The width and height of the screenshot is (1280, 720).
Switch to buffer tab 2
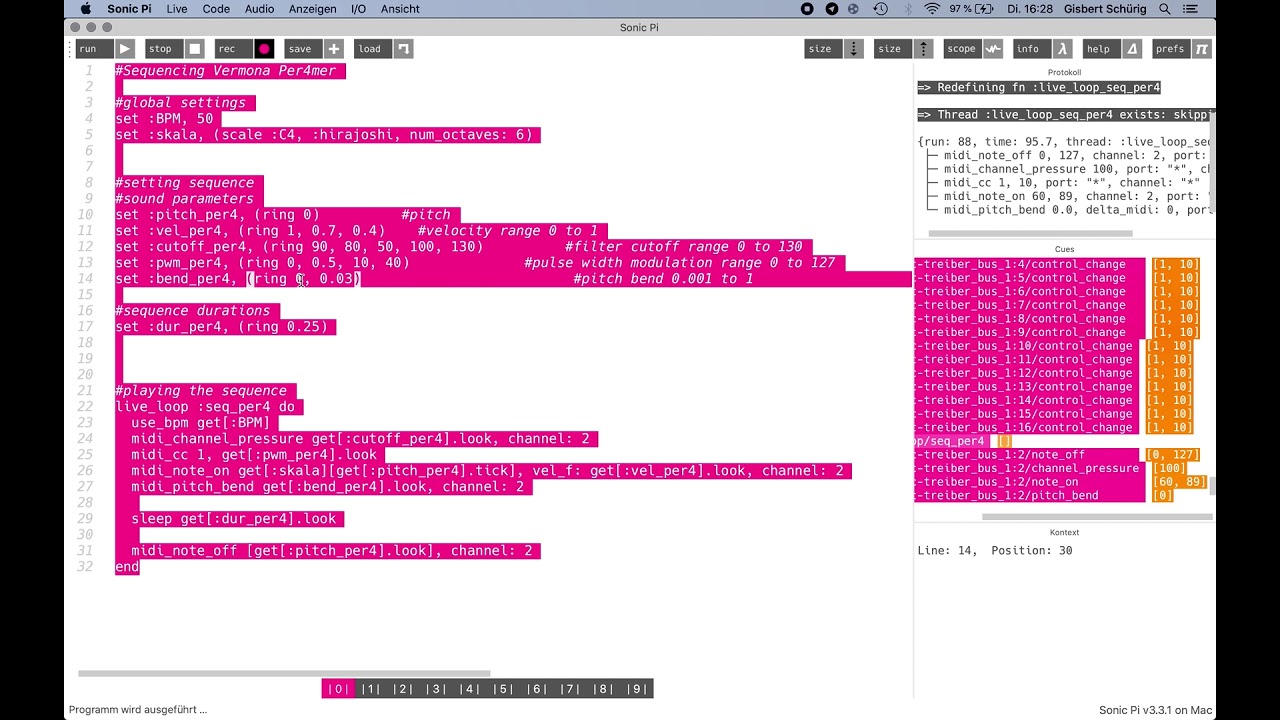pyautogui.click(x=403, y=688)
